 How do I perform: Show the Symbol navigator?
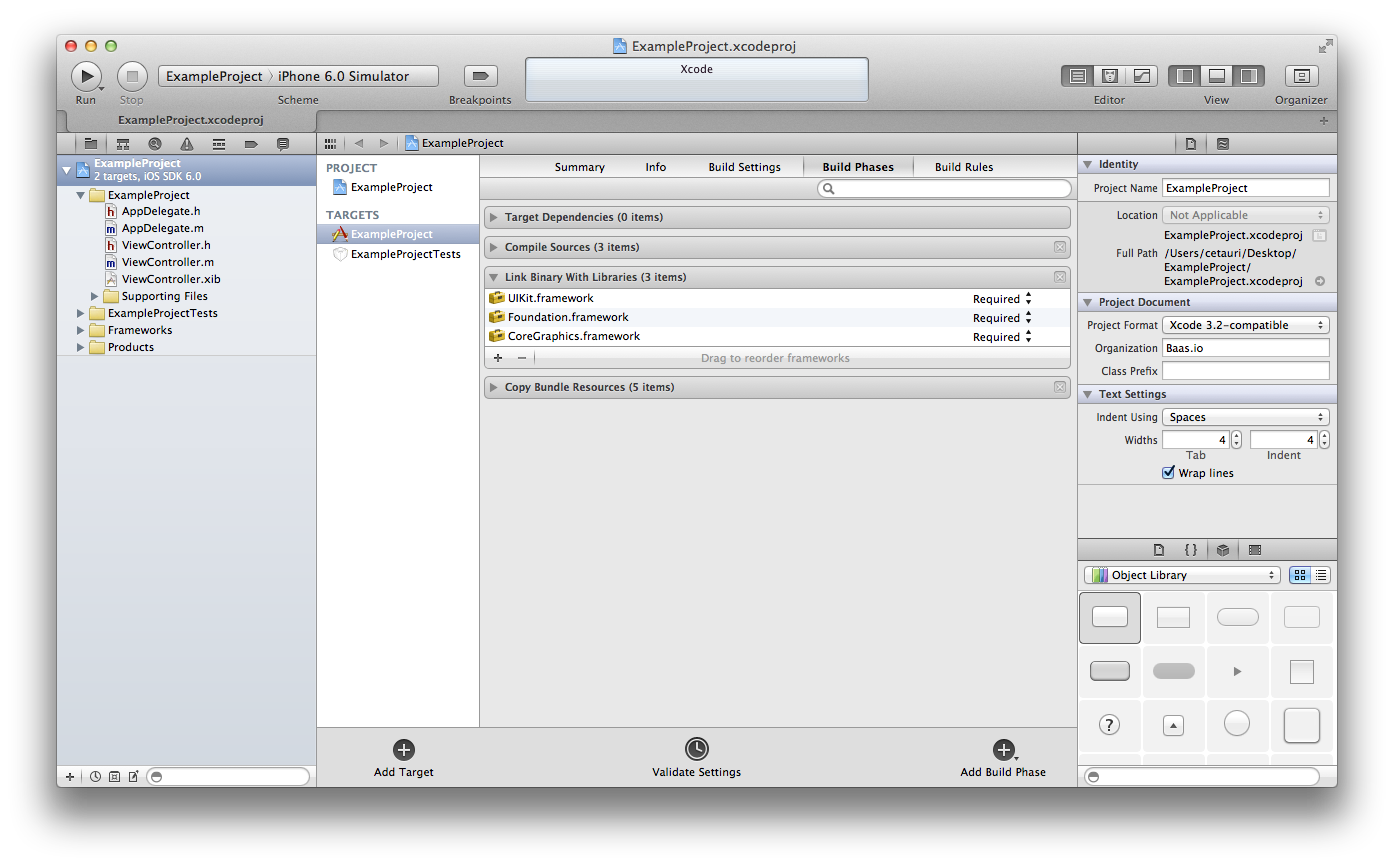click(123, 144)
